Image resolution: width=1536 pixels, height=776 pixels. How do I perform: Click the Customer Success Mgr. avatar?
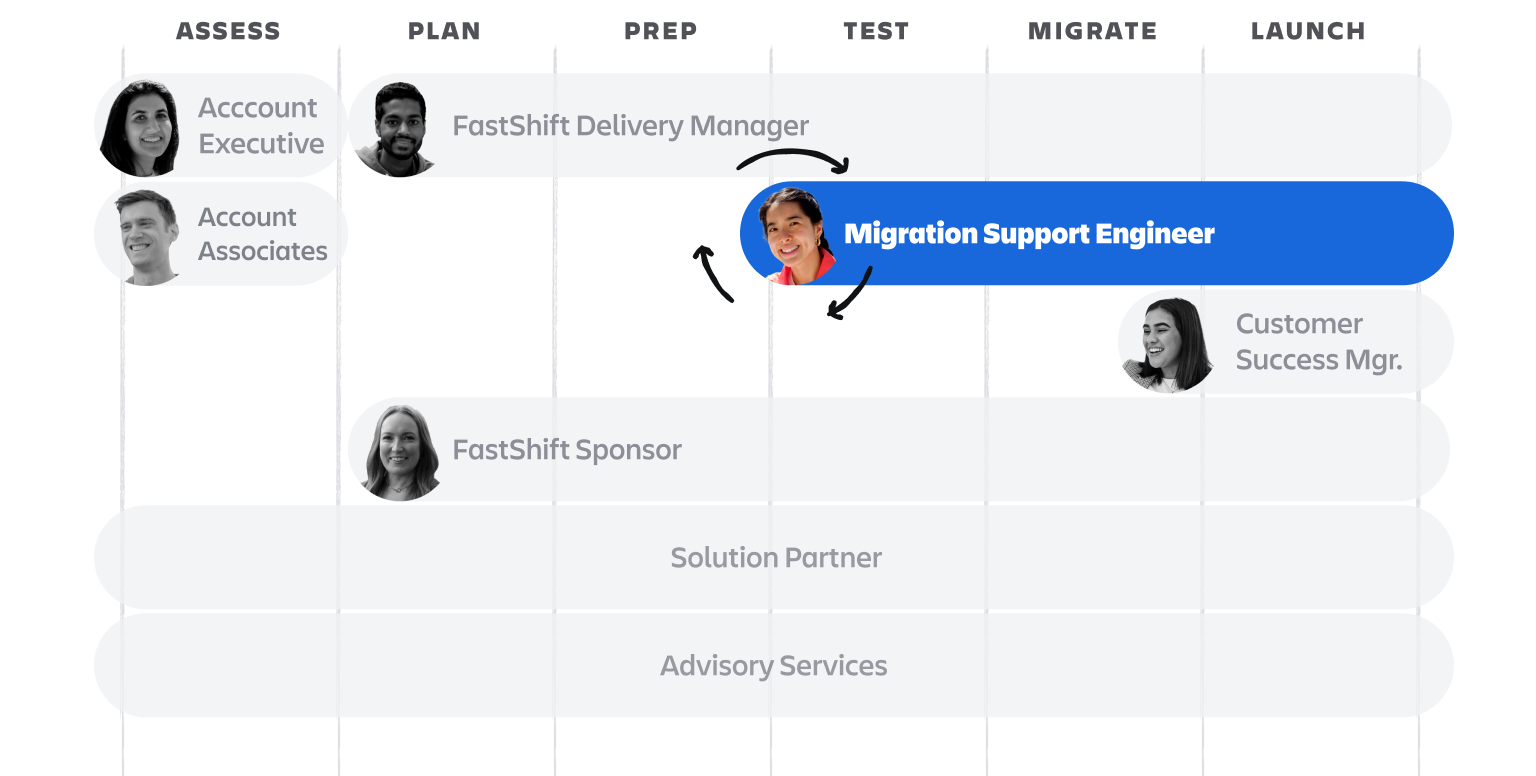[1166, 344]
